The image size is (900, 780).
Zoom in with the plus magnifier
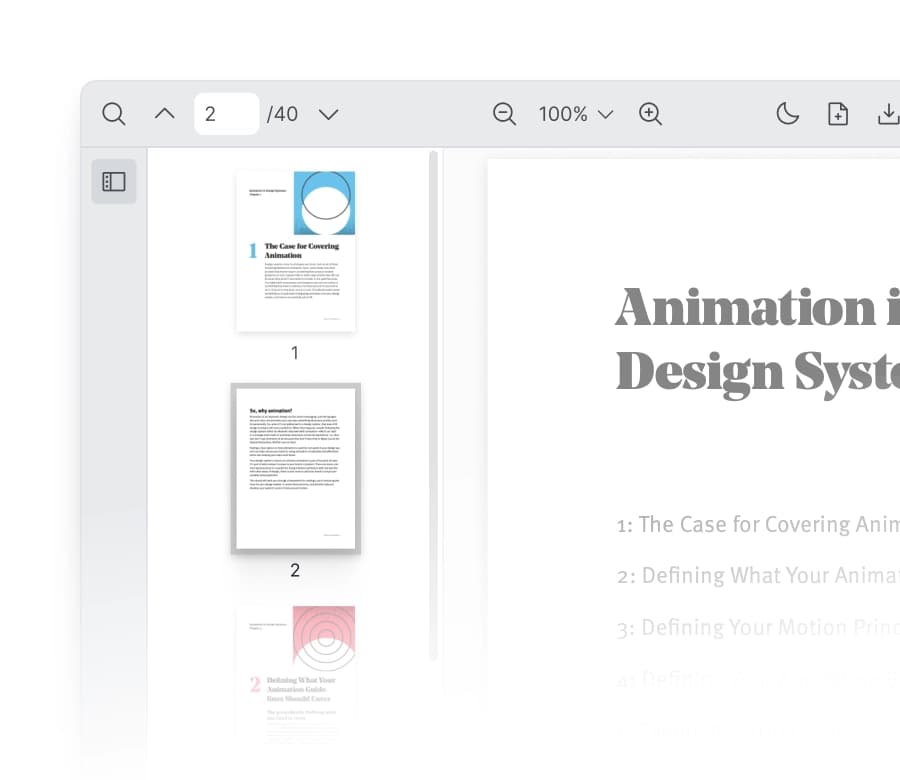[650, 114]
